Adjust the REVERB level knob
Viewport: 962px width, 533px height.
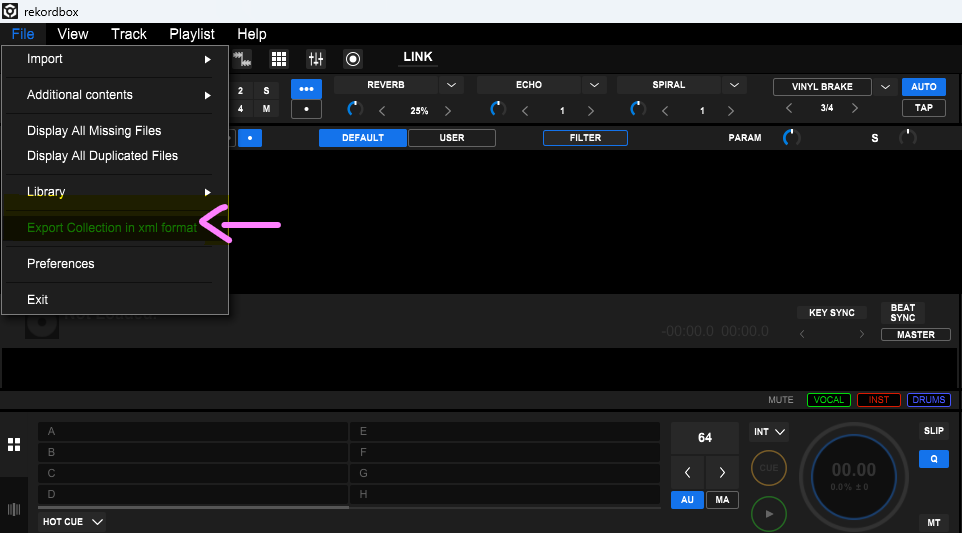(x=355, y=109)
